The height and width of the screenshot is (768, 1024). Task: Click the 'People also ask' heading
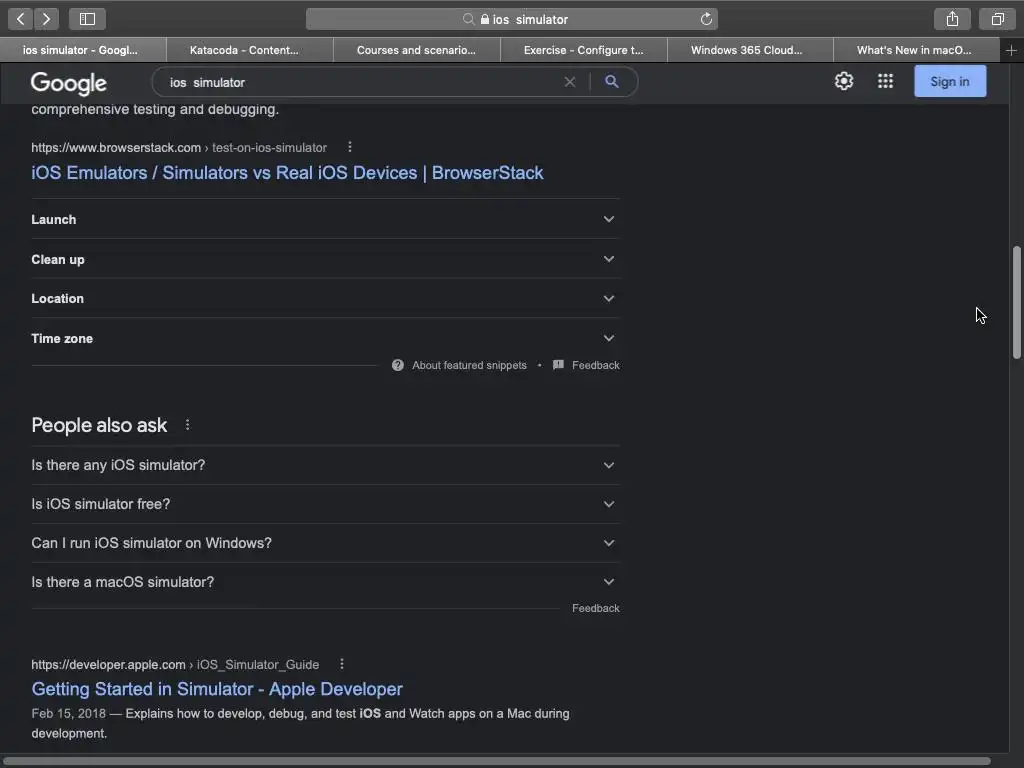point(99,425)
